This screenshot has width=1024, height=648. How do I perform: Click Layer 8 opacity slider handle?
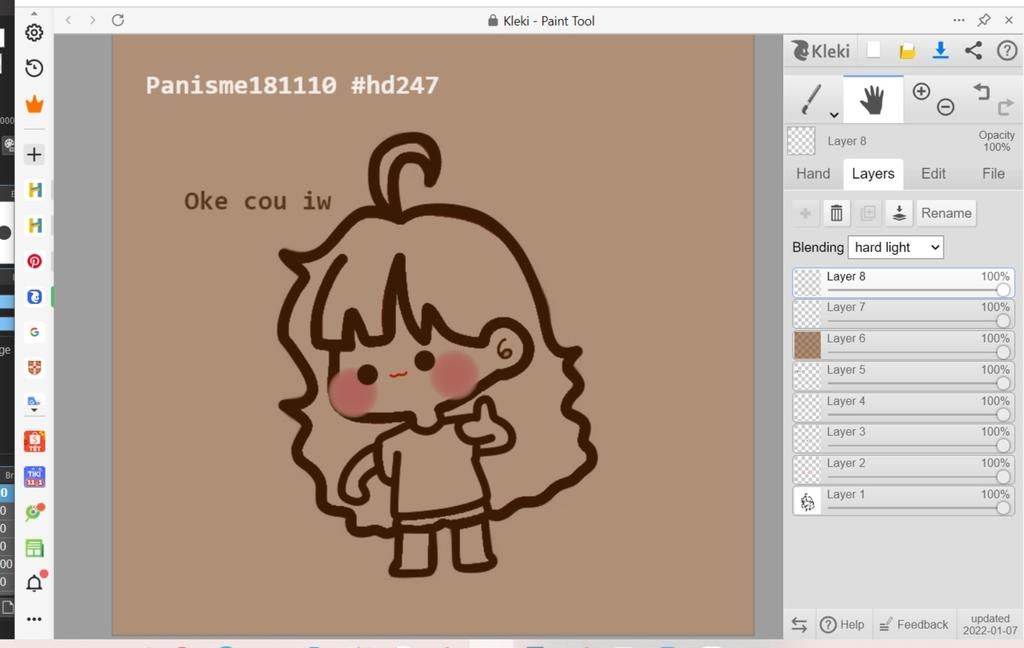[x=1003, y=289]
